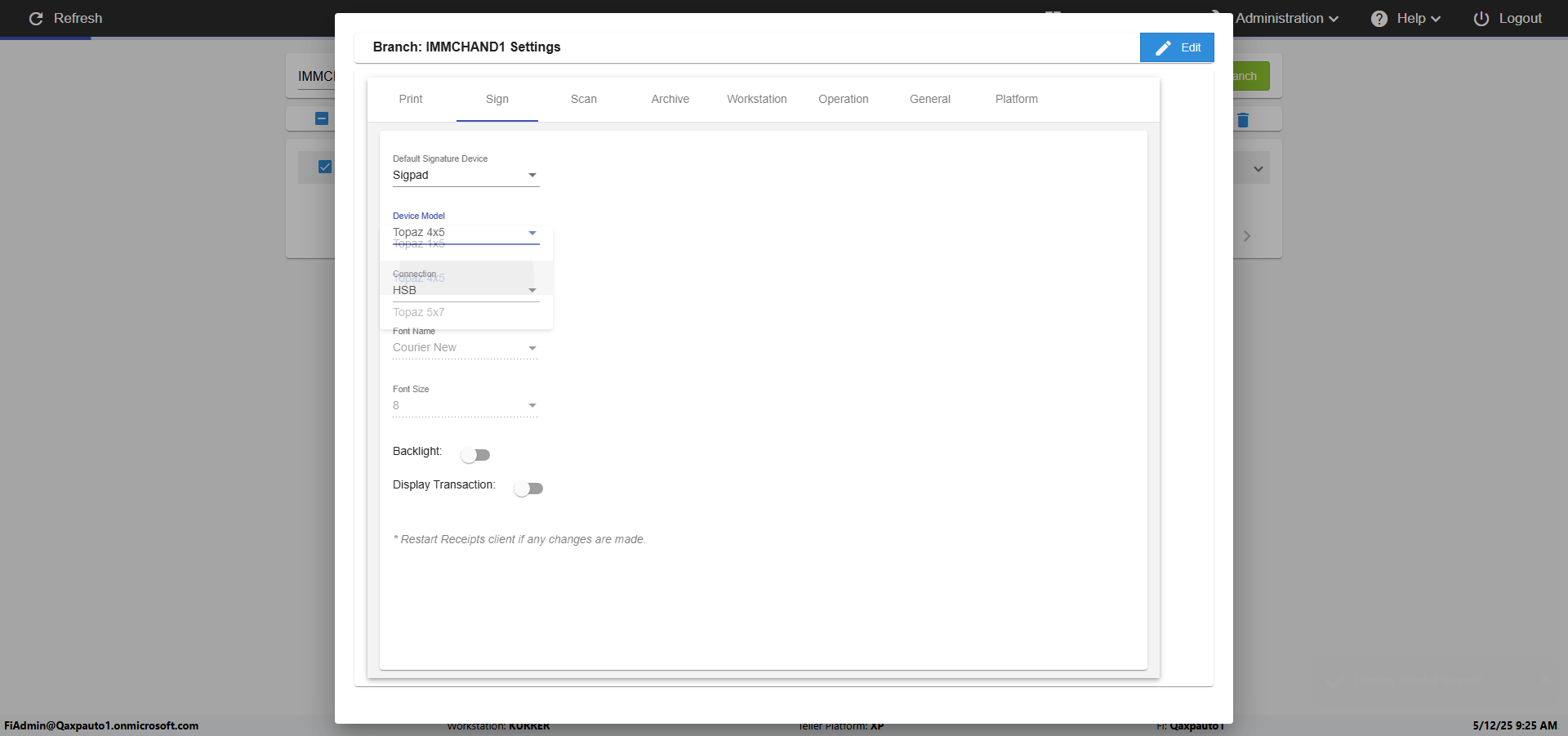The height and width of the screenshot is (736, 1568).
Task: Click the Edit pencil button
Action: tap(1177, 47)
